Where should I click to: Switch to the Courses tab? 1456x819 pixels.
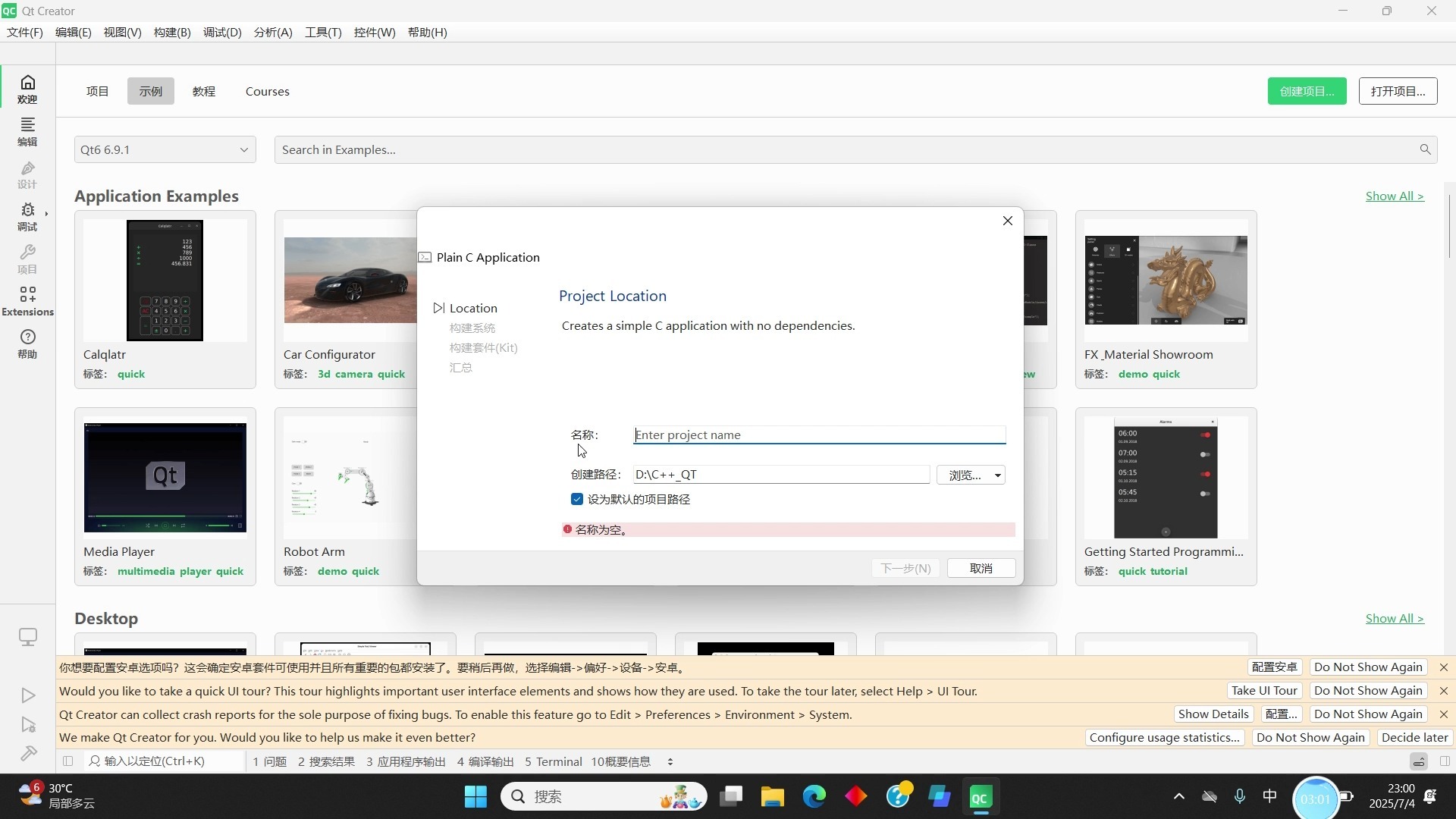268,91
